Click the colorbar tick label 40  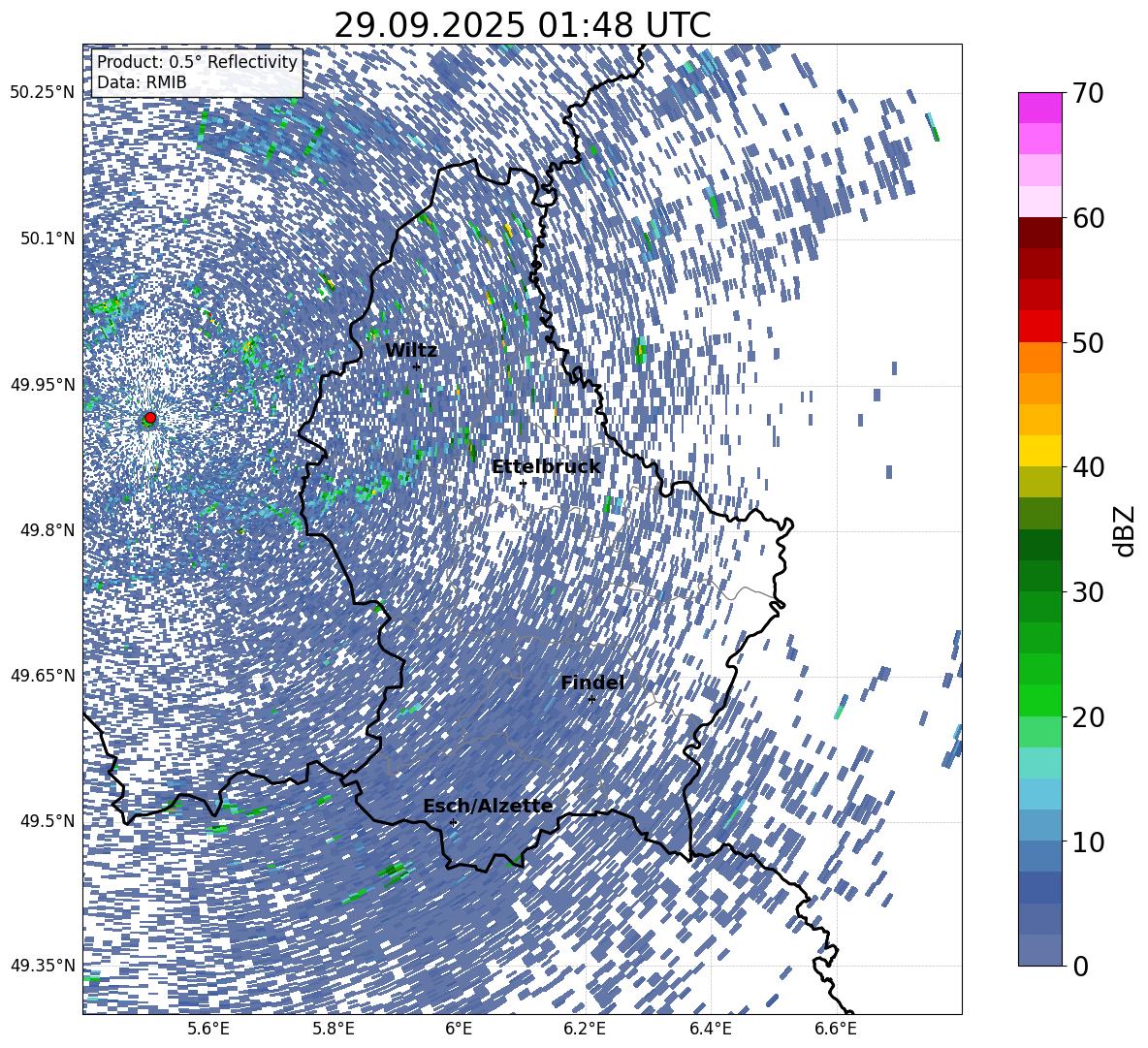click(1089, 467)
